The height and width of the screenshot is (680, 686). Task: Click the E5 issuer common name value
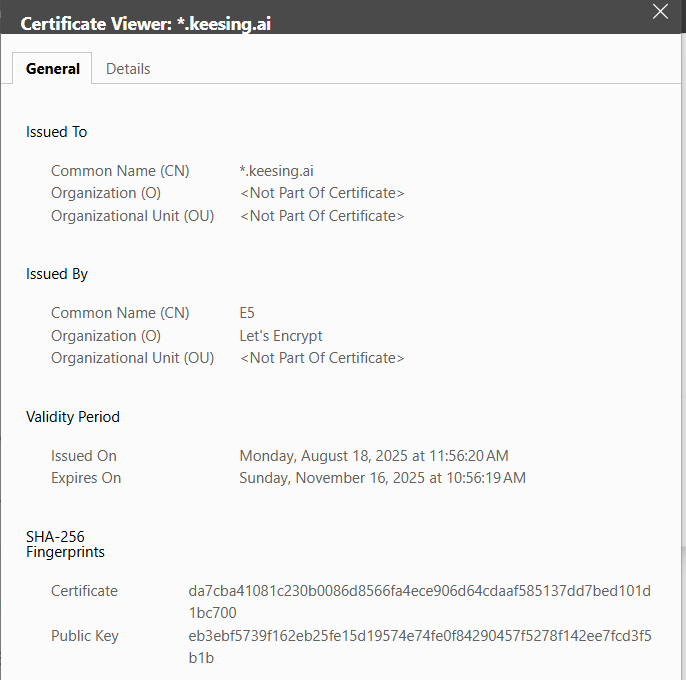pyautogui.click(x=247, y=313)
